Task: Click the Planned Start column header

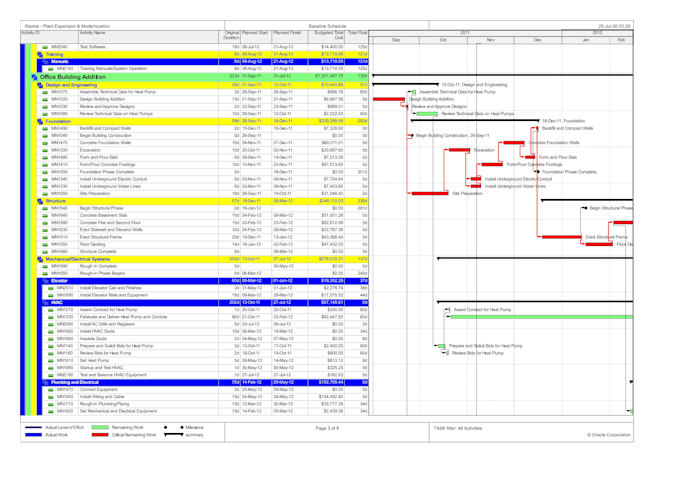Action: pyautogui.click(x=256, y=36)
